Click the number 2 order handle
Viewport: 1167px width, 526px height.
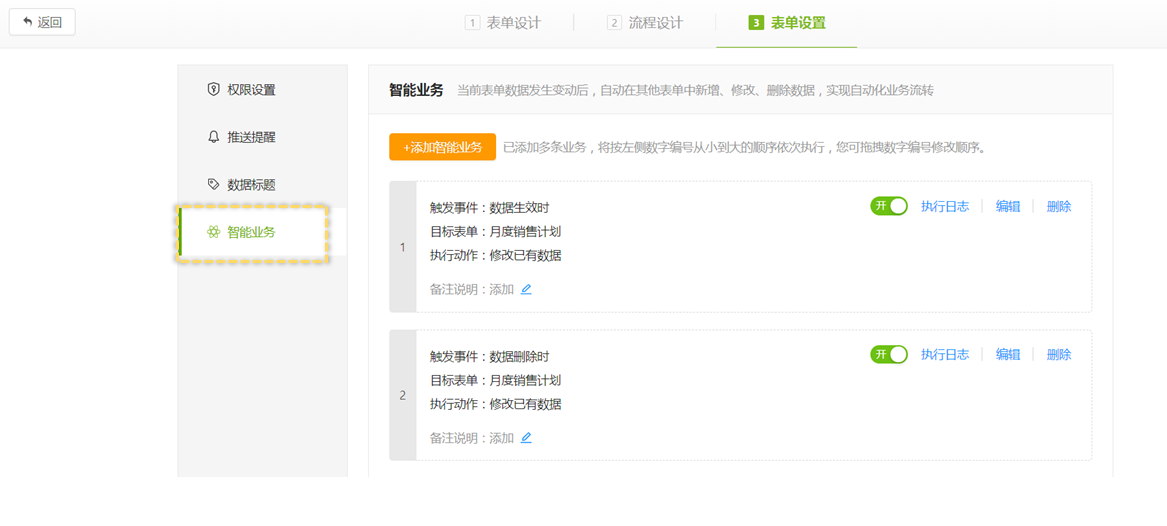[403, 395]
